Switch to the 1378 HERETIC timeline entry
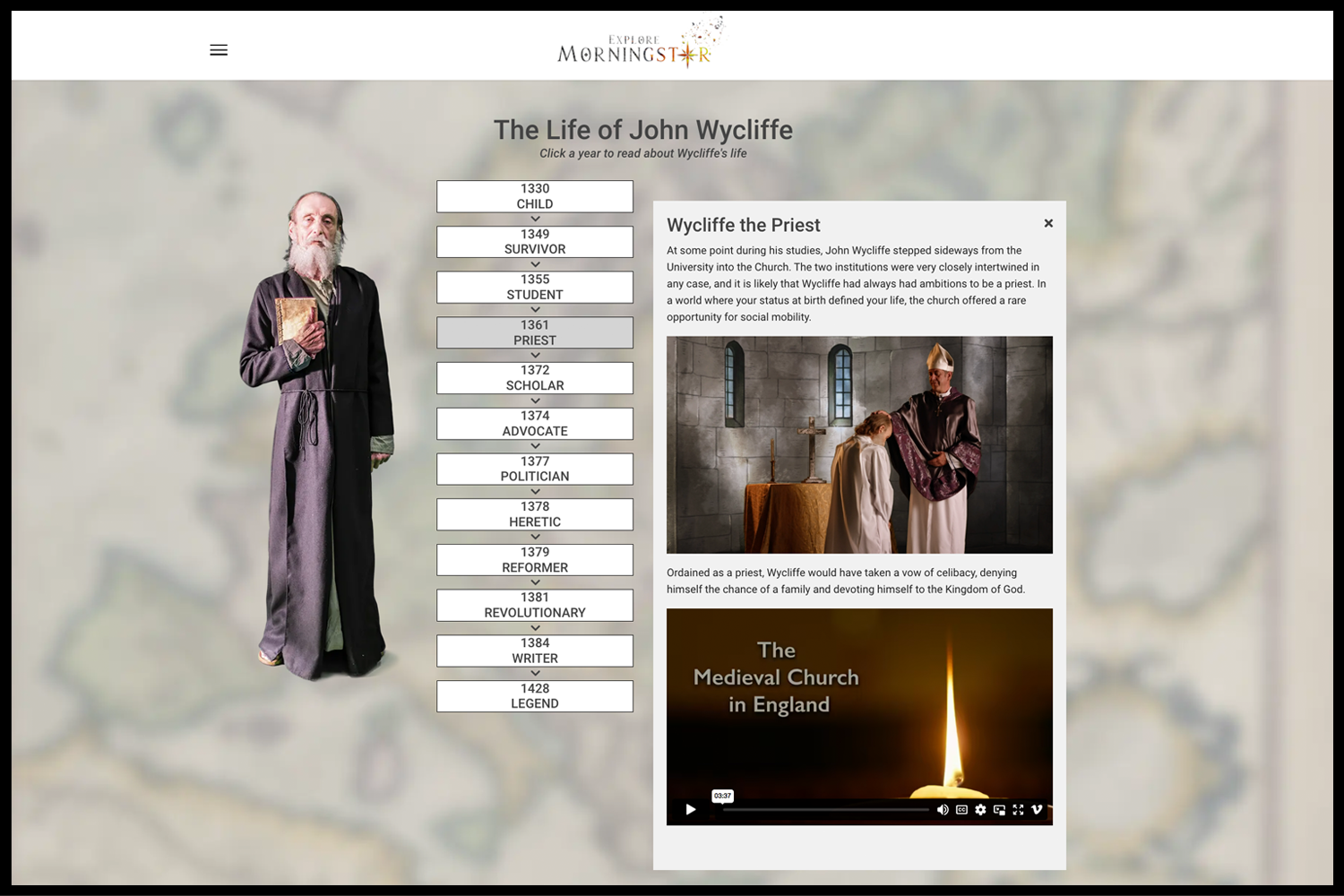 click(x=535, y=513)
